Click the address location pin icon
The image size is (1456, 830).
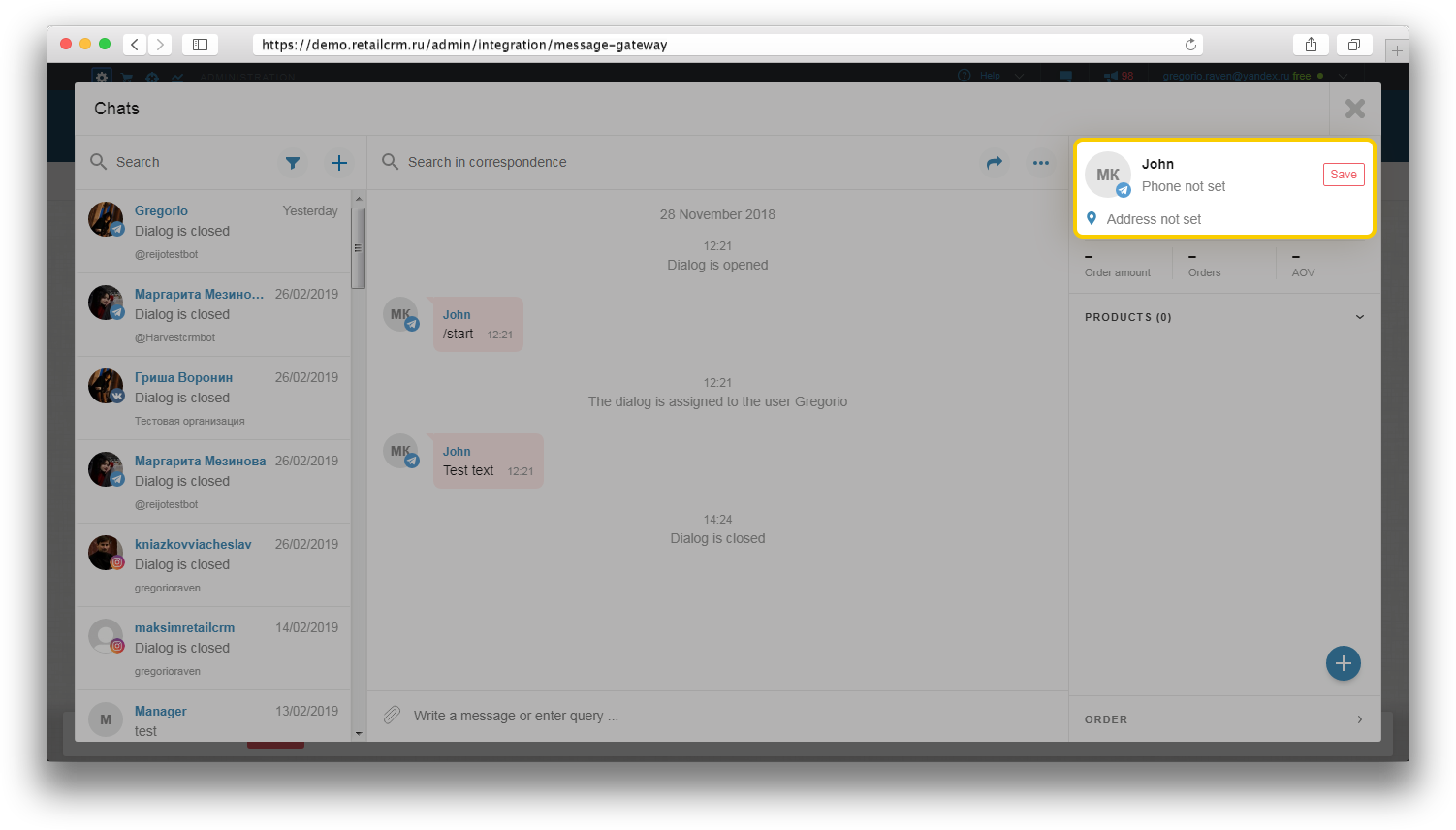point(1092,218)
